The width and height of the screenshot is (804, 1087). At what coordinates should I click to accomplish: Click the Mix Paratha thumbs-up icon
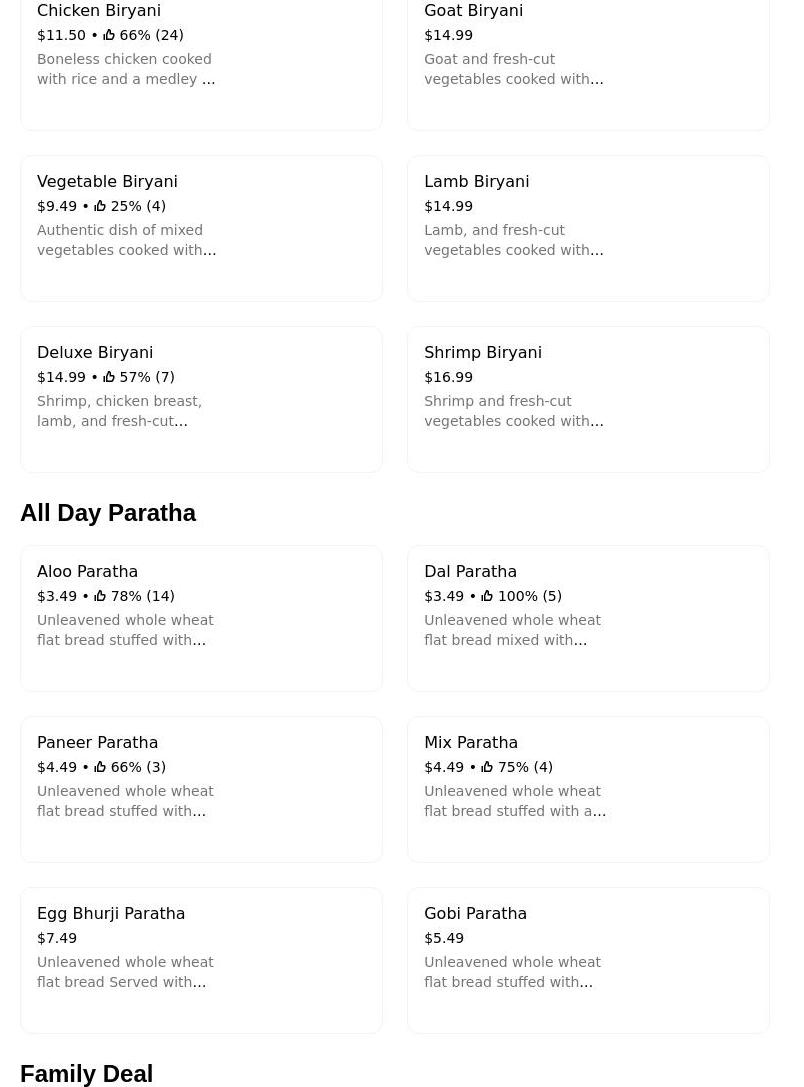coord(487,767)
